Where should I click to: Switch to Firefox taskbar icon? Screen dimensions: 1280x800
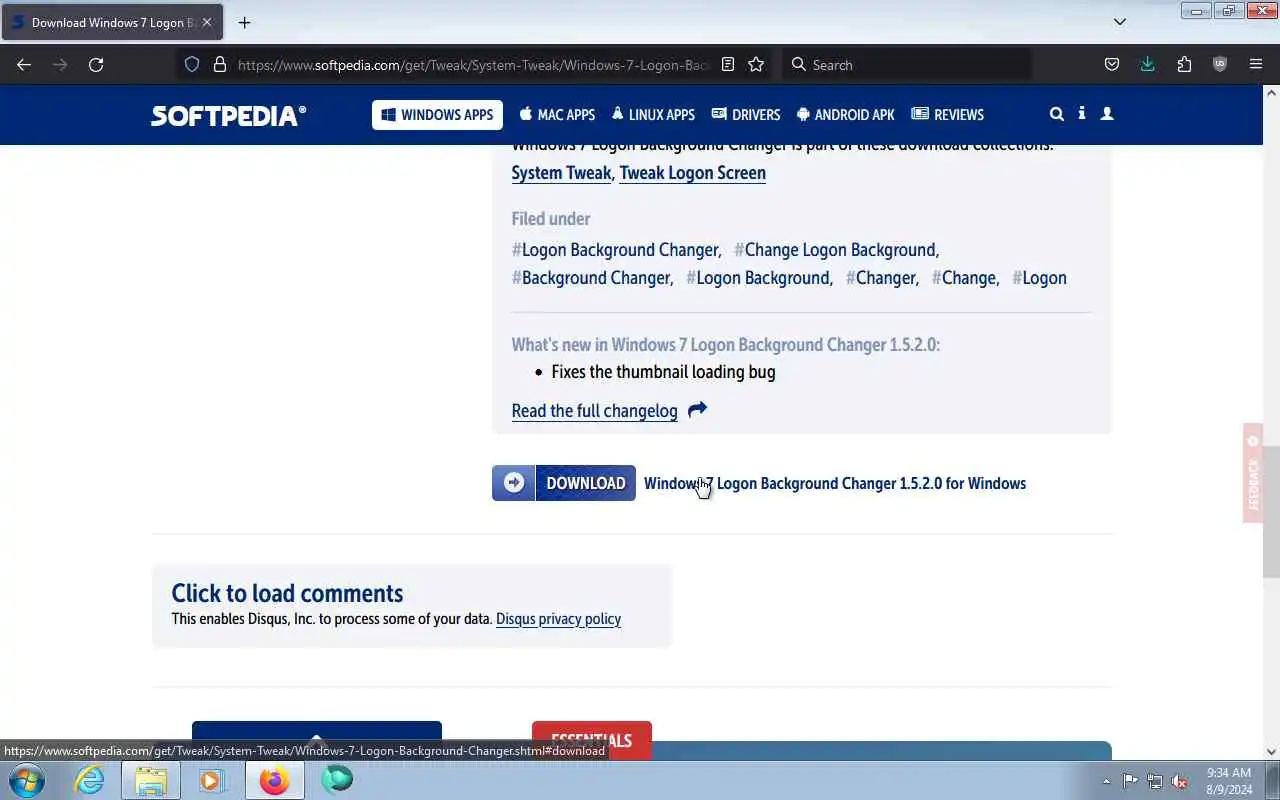click(274, 780)
